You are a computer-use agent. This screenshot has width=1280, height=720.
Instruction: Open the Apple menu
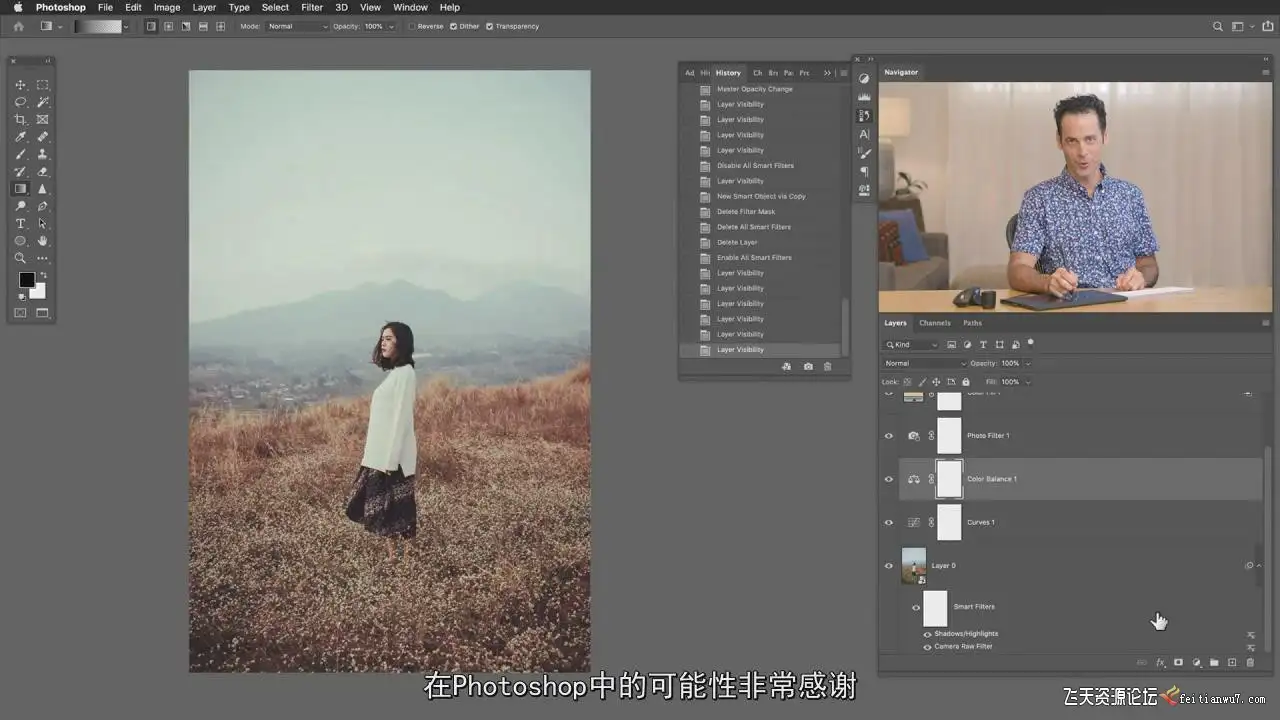18,7
